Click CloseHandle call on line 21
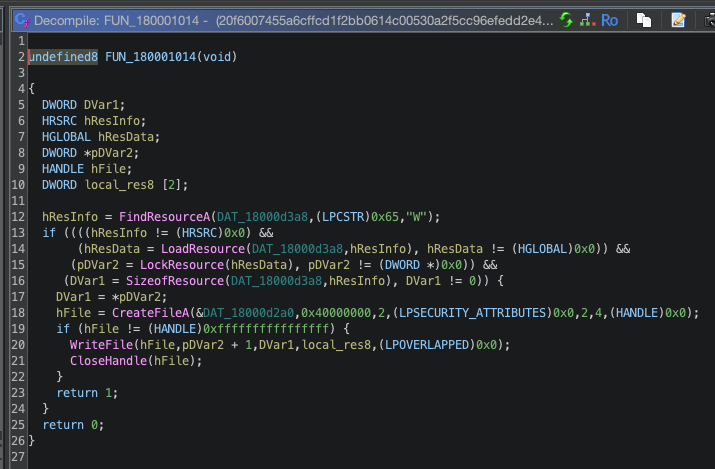This screenshot has width=715, height=469. point(108,361)
